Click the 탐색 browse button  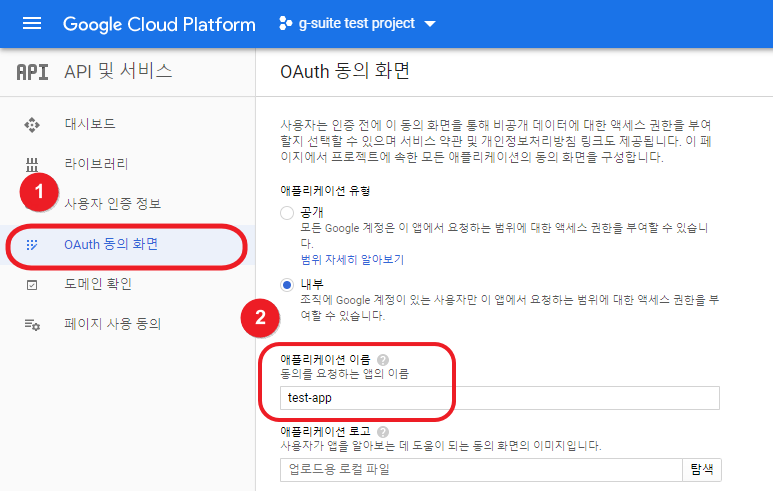(x=702, y=469)
